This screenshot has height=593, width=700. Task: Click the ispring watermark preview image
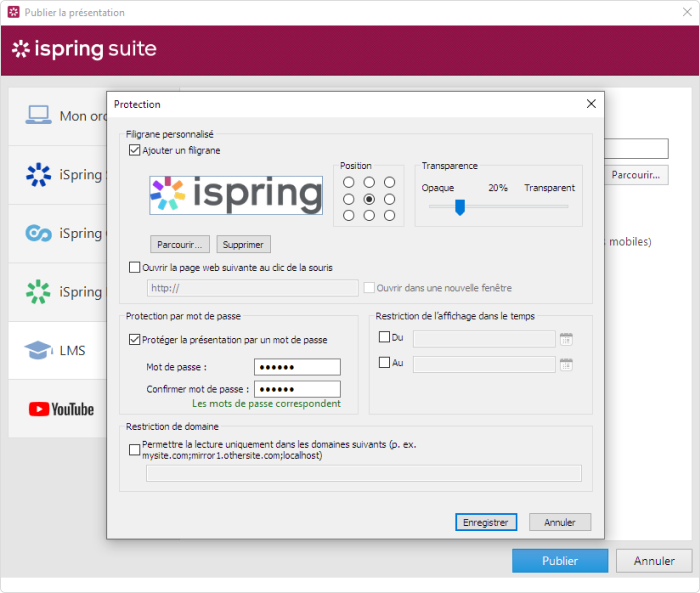236,195
